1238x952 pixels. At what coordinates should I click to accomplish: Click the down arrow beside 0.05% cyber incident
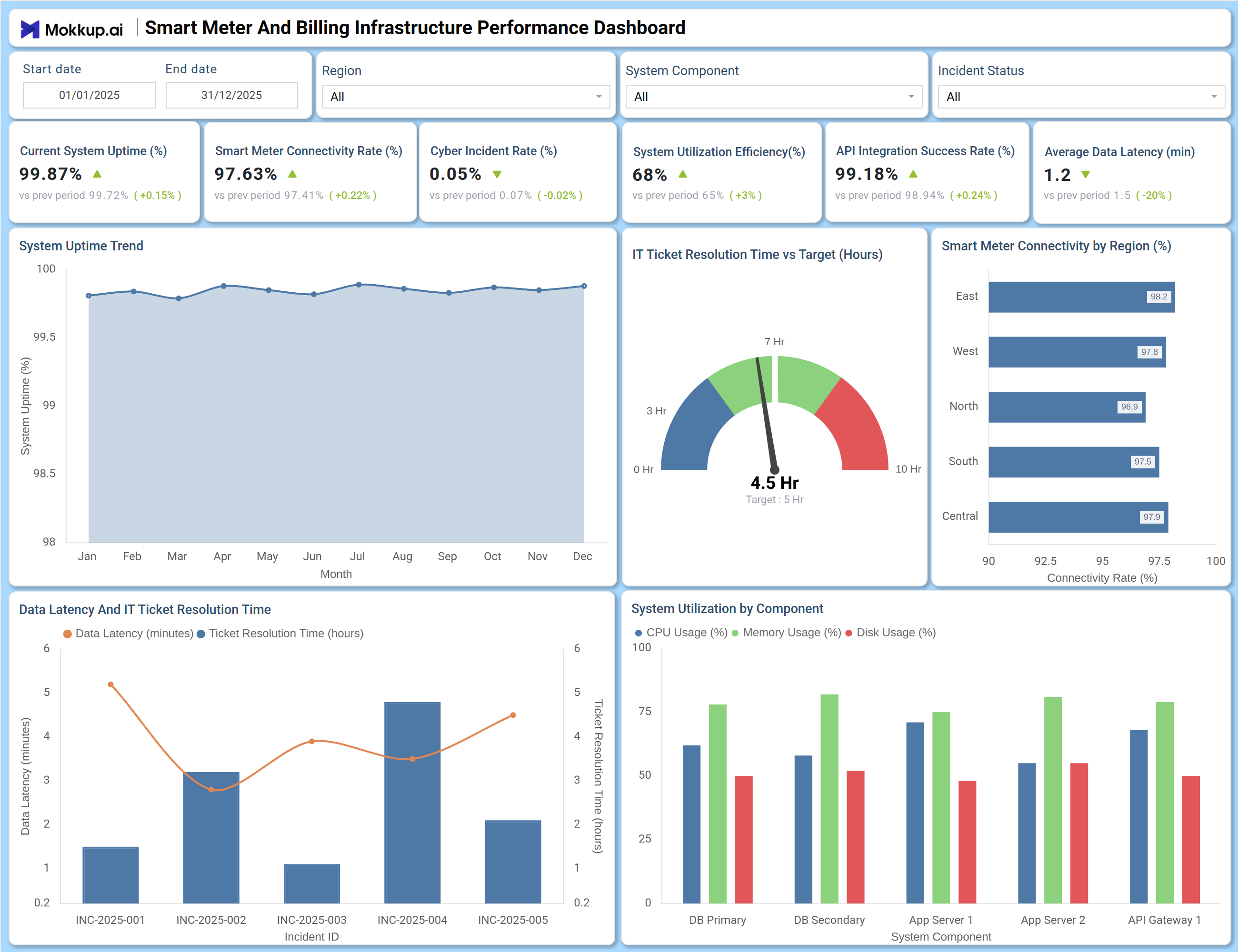(497, 175)
